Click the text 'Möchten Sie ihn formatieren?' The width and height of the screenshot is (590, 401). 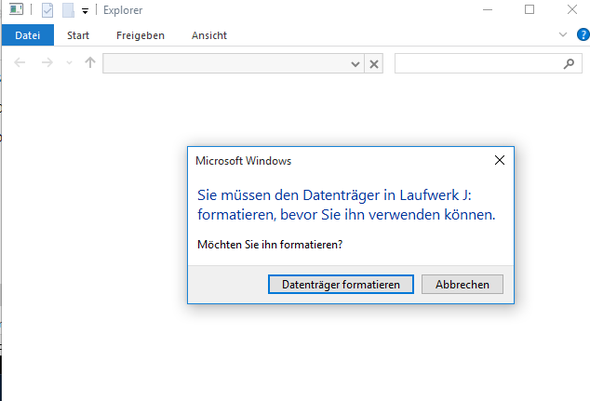tap(270, 245)
